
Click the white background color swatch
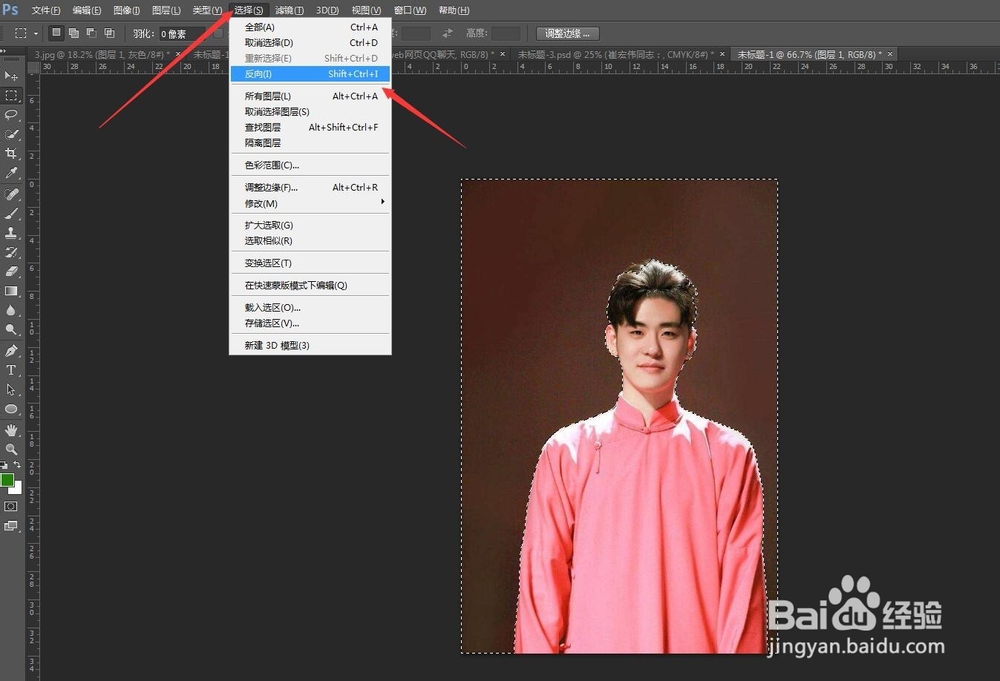tap(17, 489)
